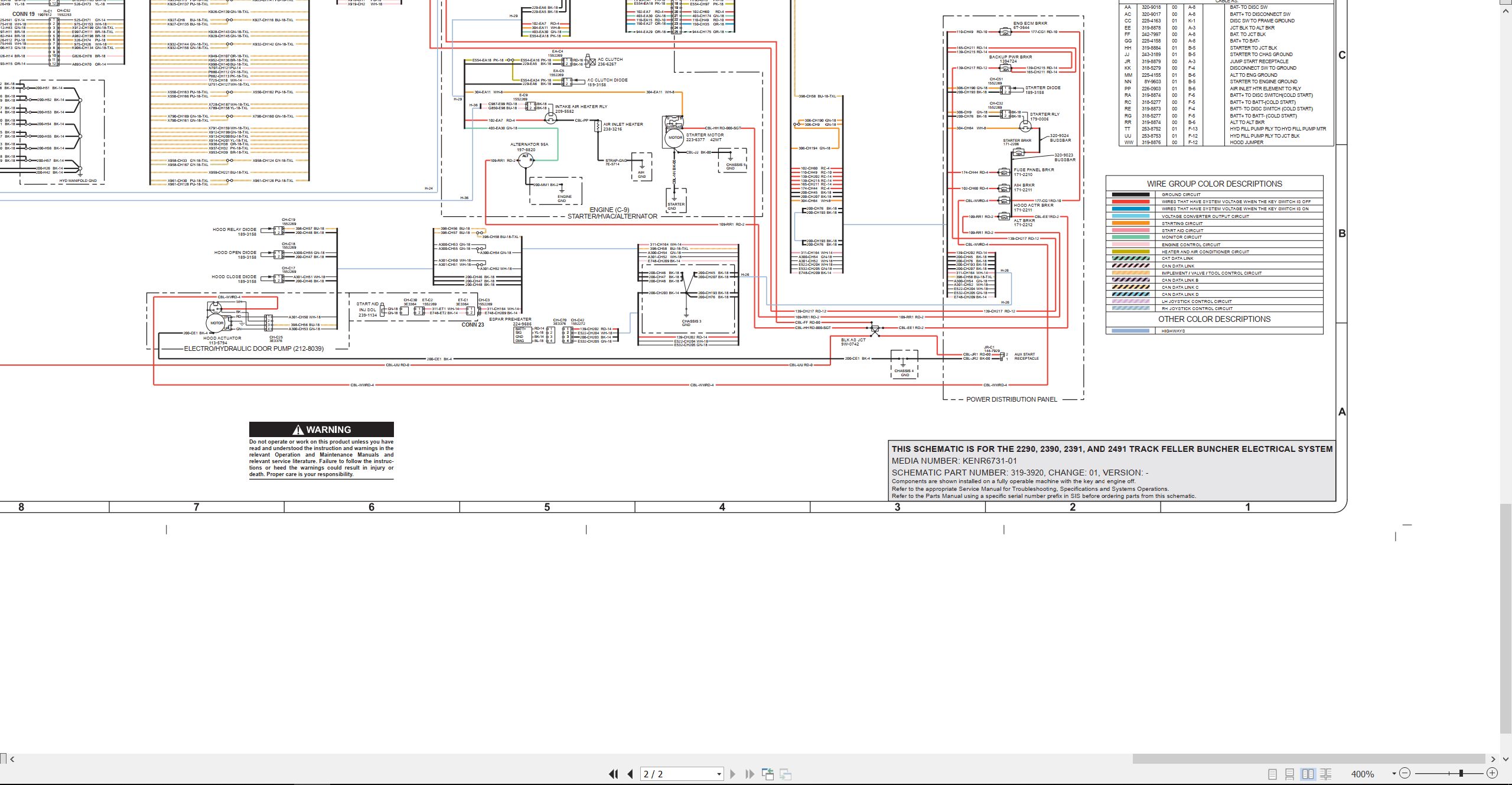
Task: Click the 'POWER DISTRIBUTION PANEL' label
Action: pyautogui.click(x=1012, y=399)
